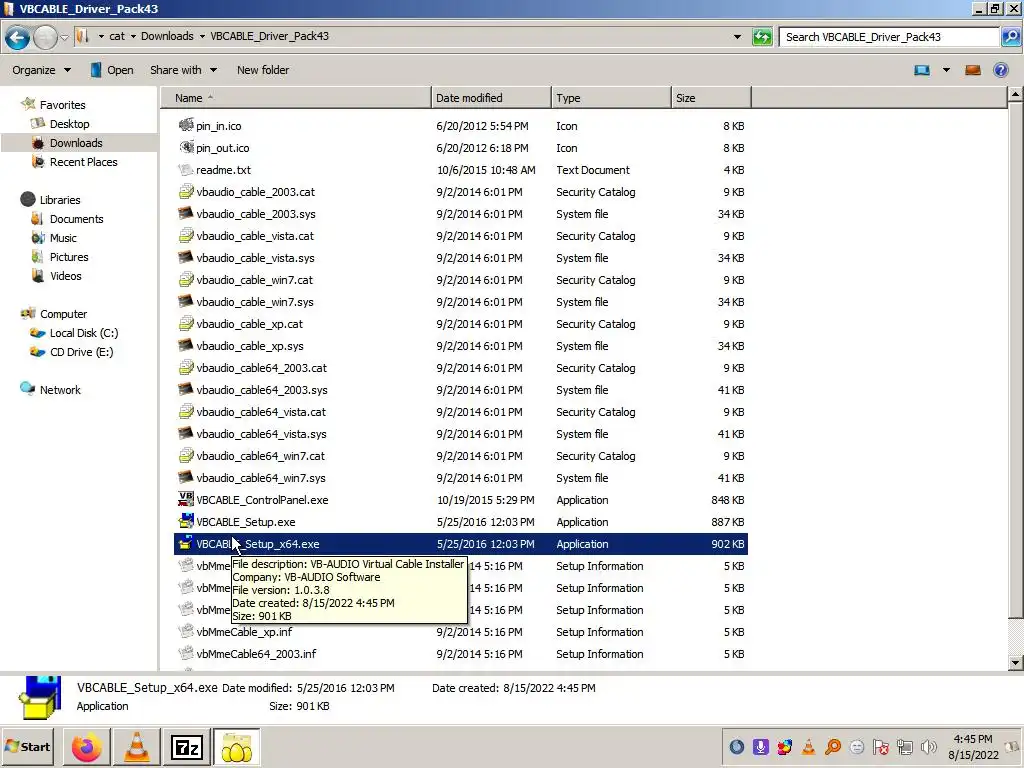The height and width of the screenshot is (768, 1024).
Task: Select vbaudio_cable_2003.sys file icon
Action: coord(186,214)
